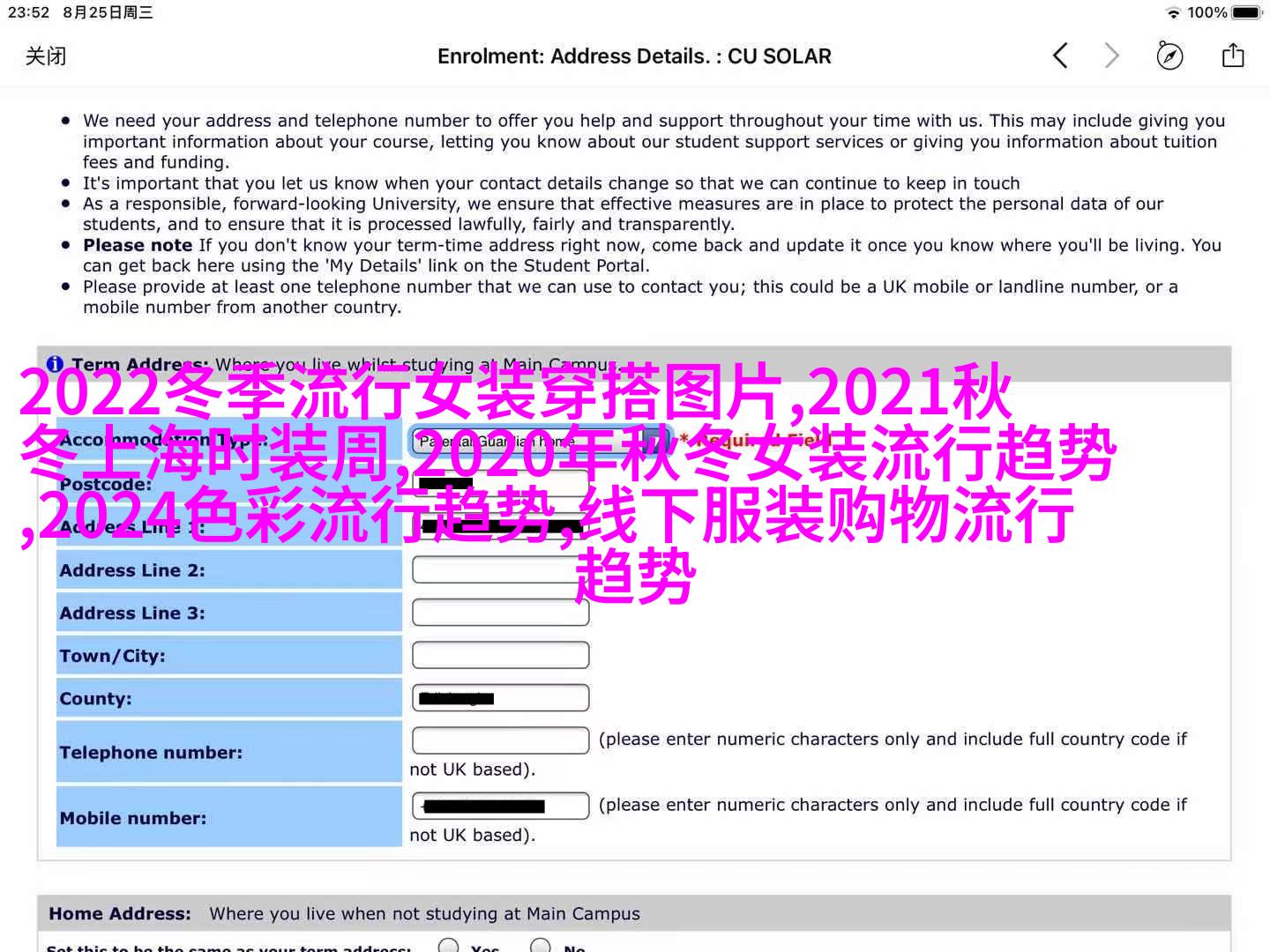This screenshot has width=1270, height=952.
Task: Open page in Safari compass icon
Action: (x=1169, y=56)
